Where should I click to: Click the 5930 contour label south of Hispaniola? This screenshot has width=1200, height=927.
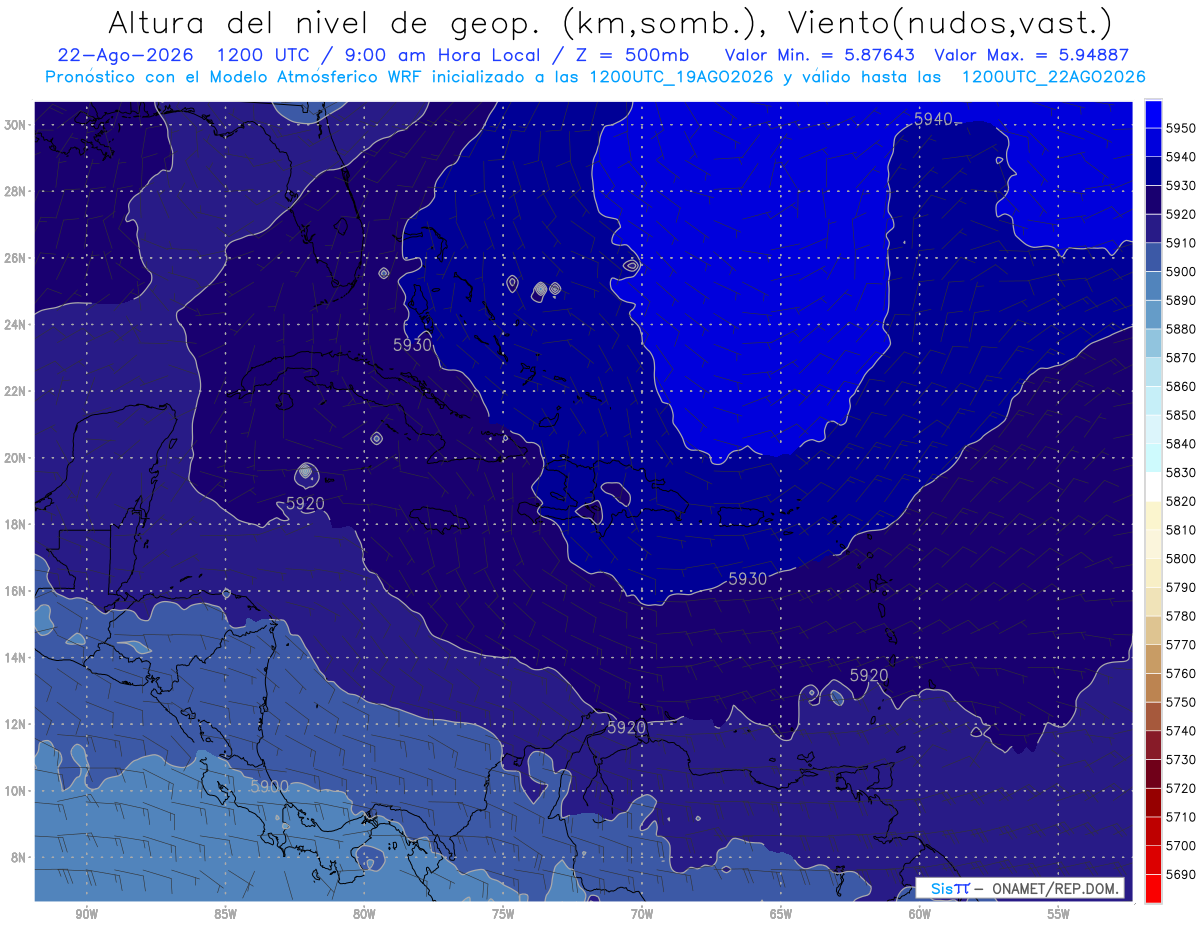[x=748, y=579]
